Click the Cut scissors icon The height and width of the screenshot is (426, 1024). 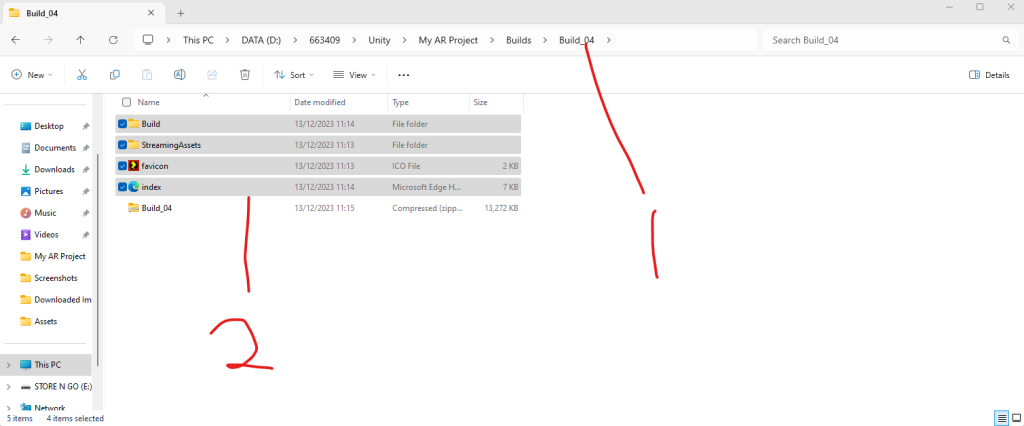coord(82,75)
